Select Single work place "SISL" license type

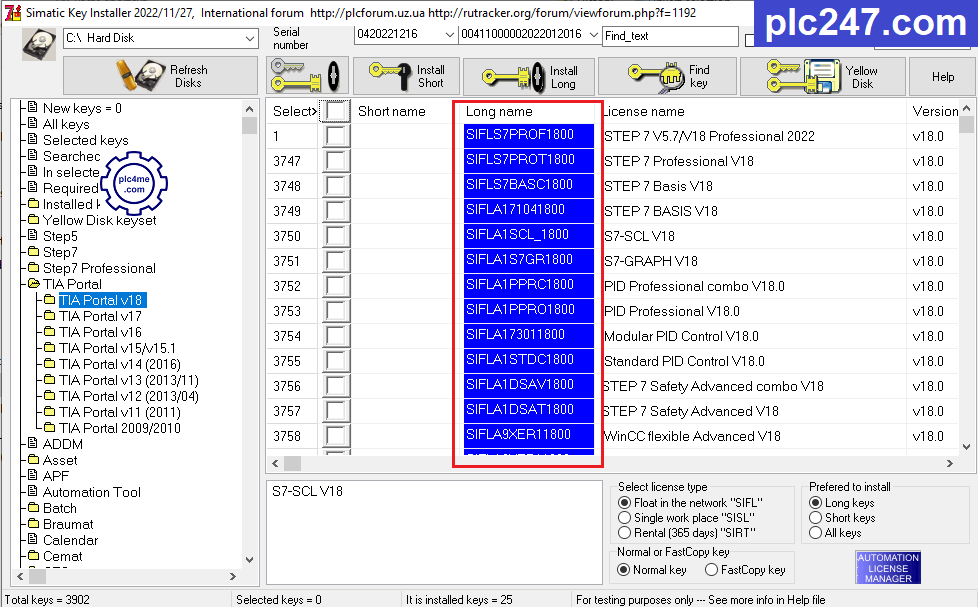tap(625, 518)
